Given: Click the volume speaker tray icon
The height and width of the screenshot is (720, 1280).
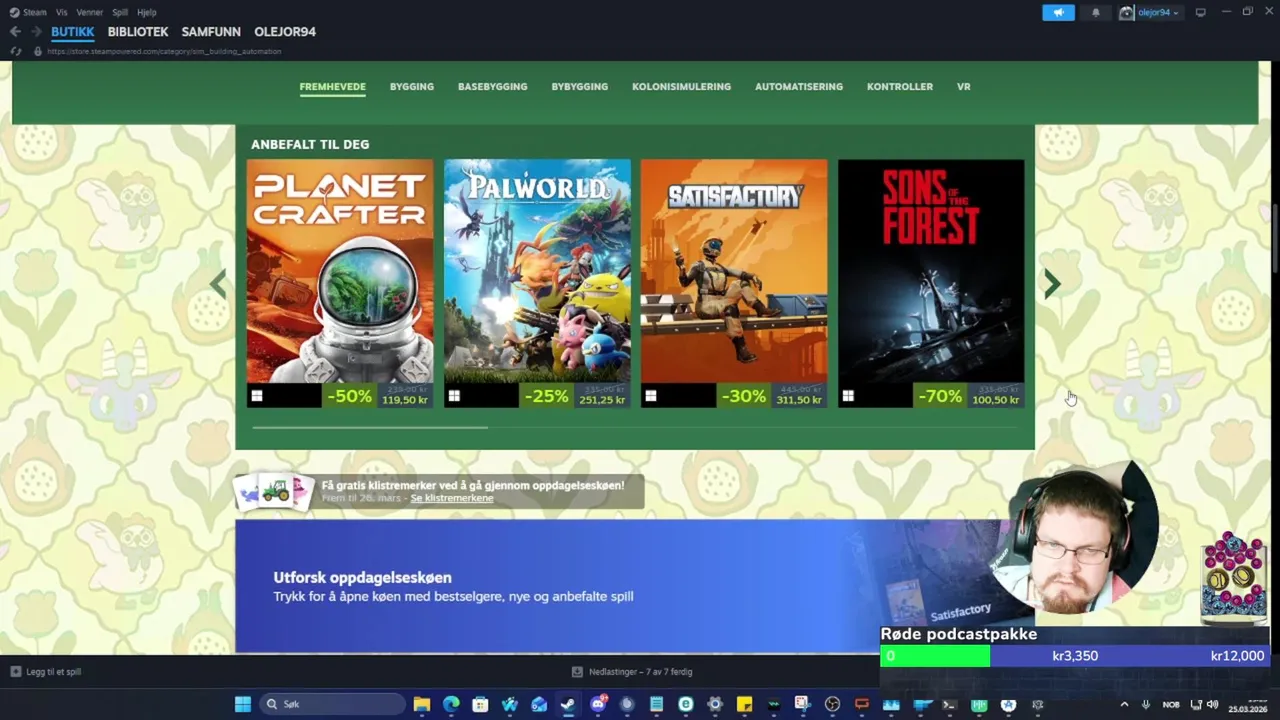Looking at the screenshot, I should [1213, 705].
